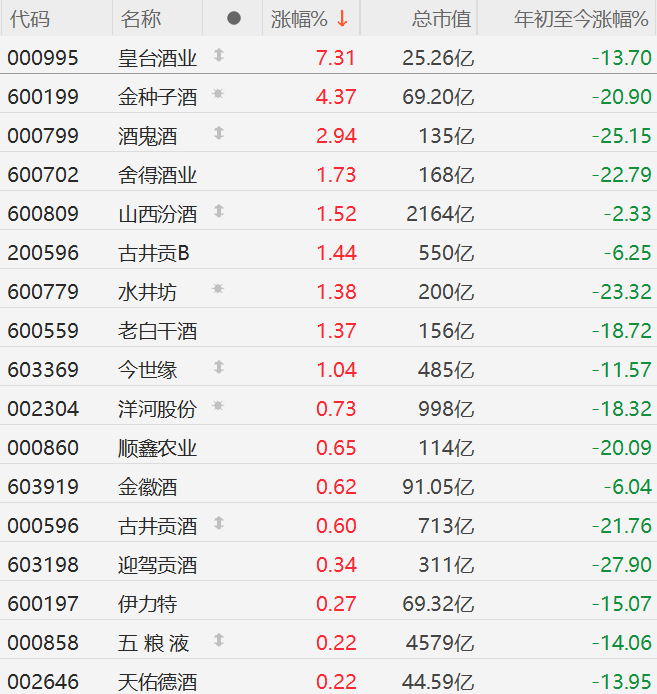Click the 7.31 gain value
Viewport: 657px width, 694px height.
coord(336,58)
